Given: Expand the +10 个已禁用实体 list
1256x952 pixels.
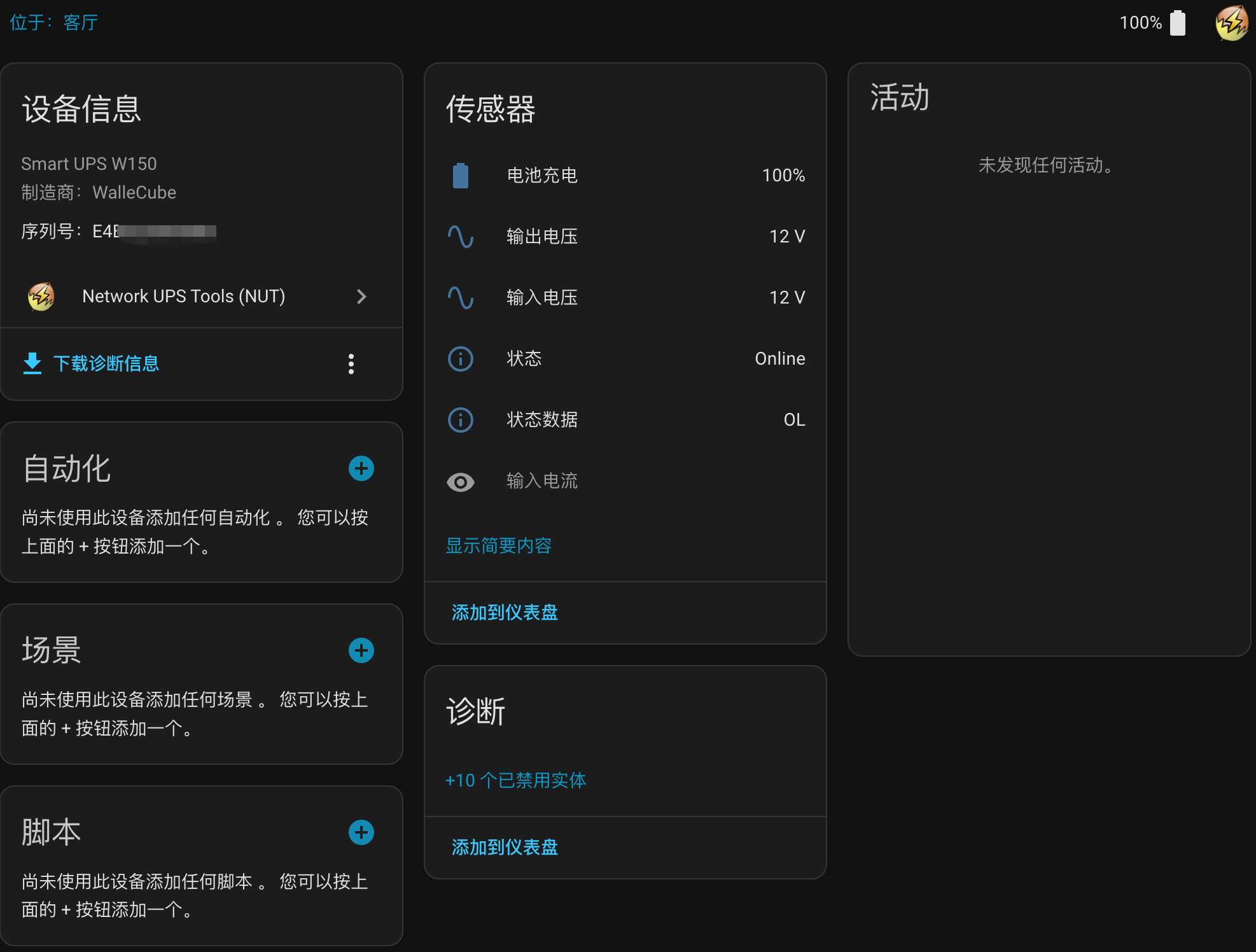Looking at the screenshot, I should point(515,780).
